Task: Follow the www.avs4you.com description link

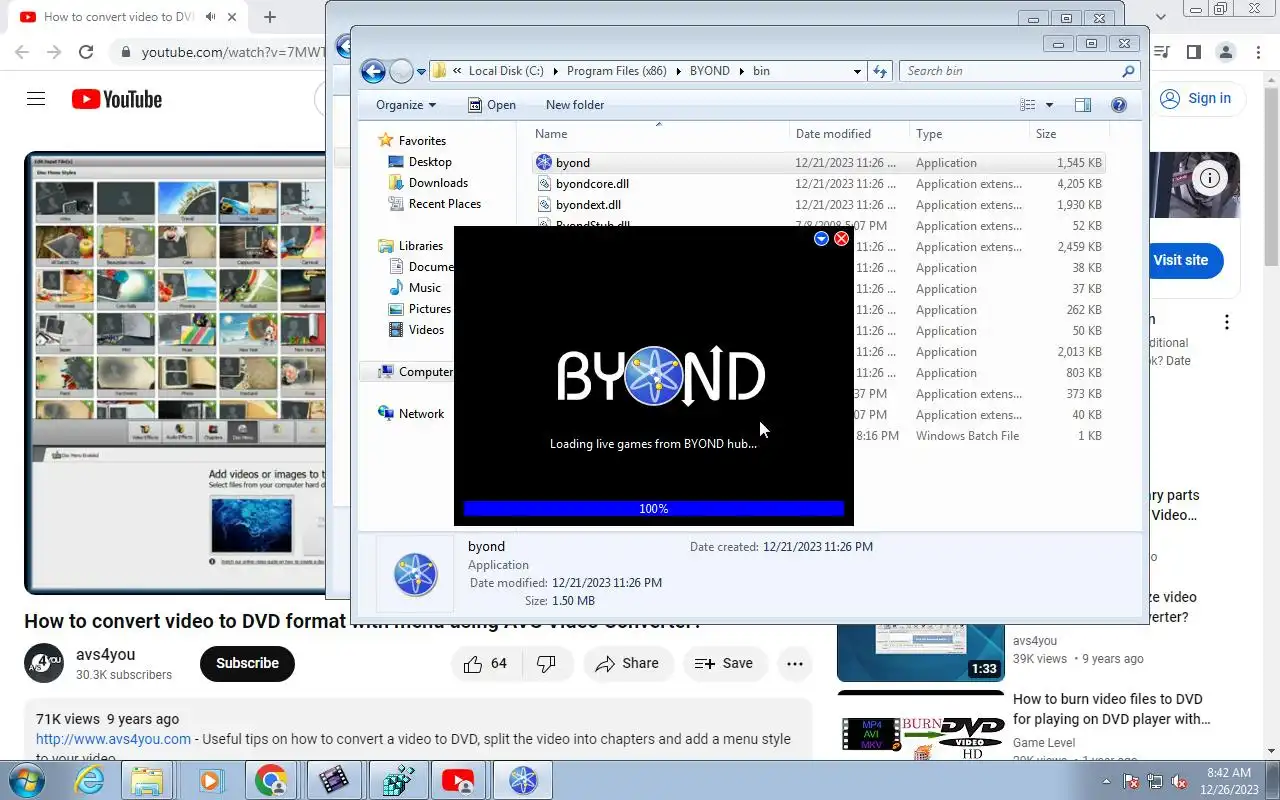Action: [113, 739]
